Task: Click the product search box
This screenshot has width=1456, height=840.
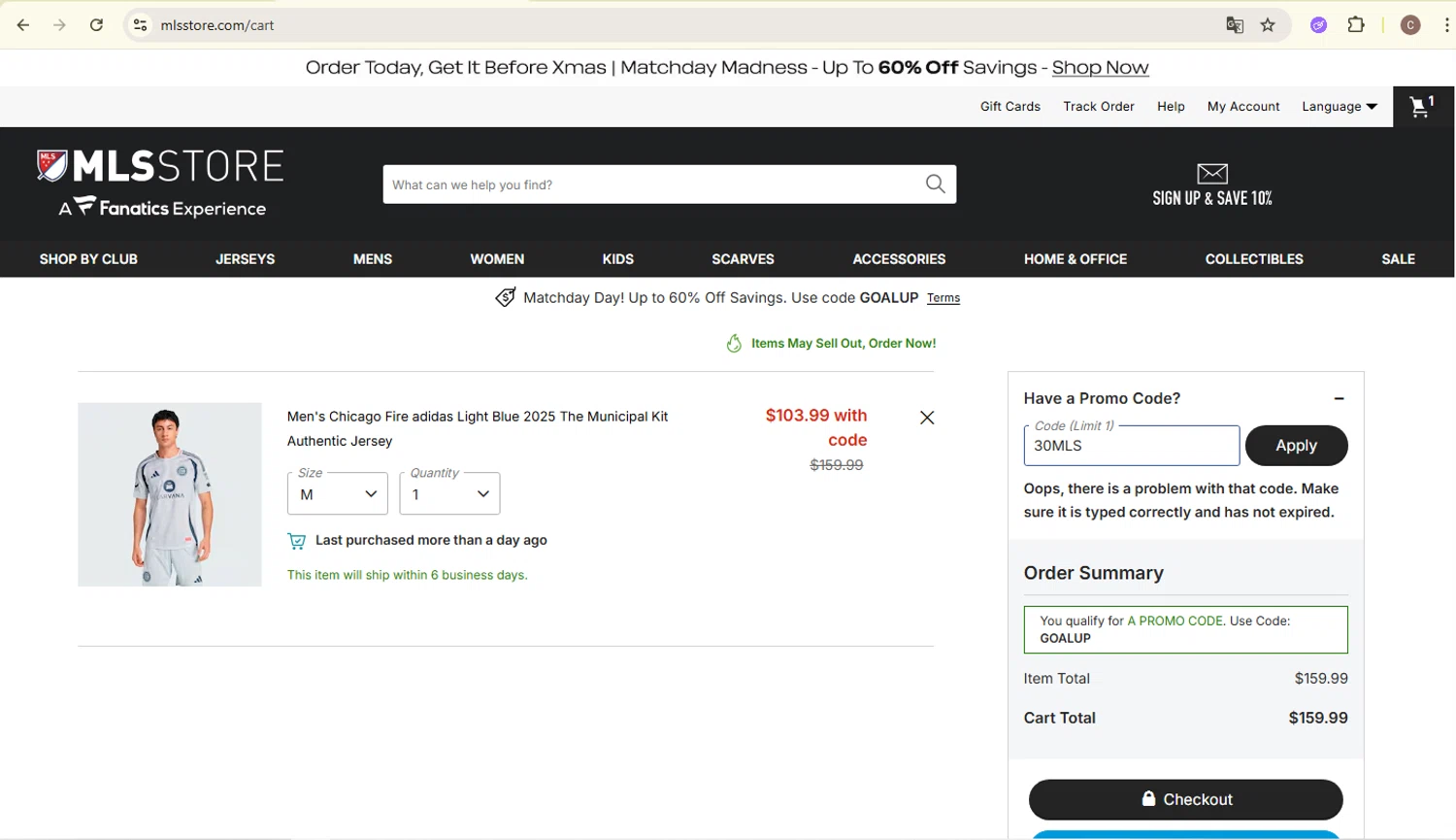Action: (669, 185)
